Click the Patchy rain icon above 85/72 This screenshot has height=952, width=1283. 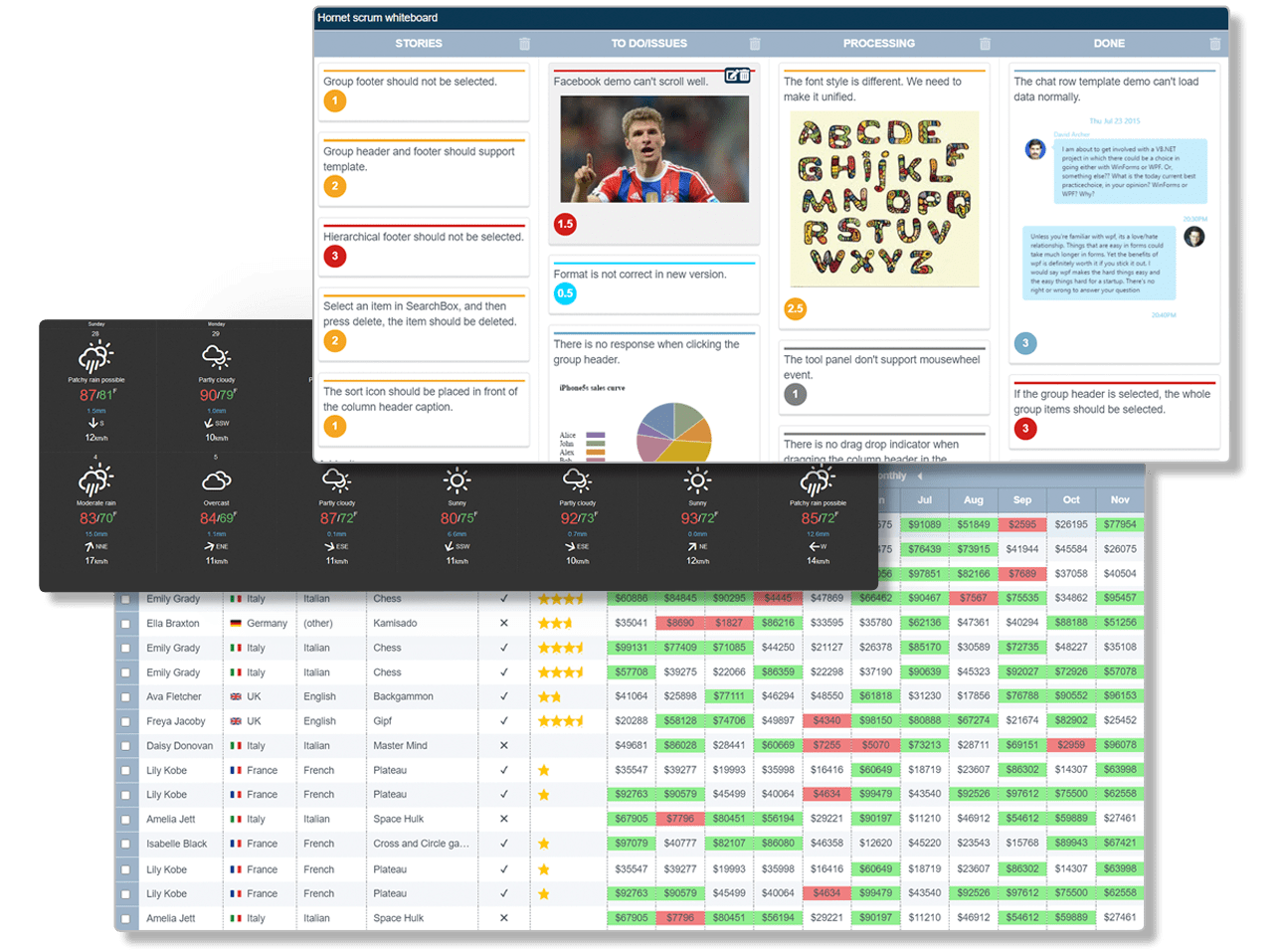pyautogui.click(x=818, y=480)
